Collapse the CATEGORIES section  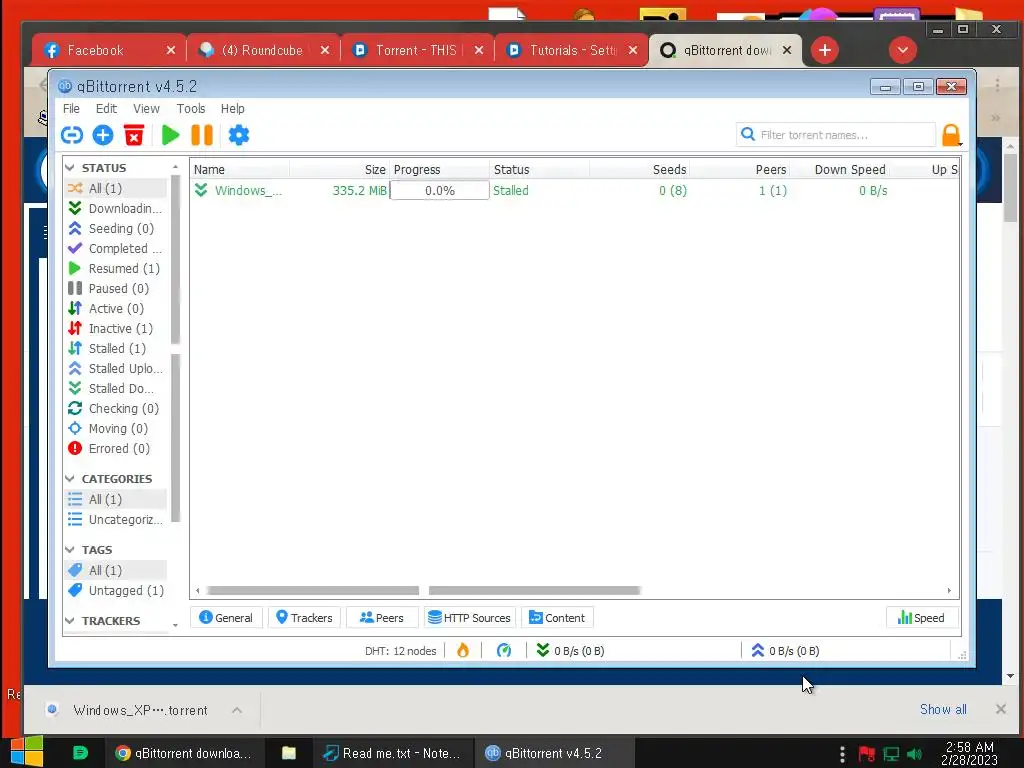point(70,479)
